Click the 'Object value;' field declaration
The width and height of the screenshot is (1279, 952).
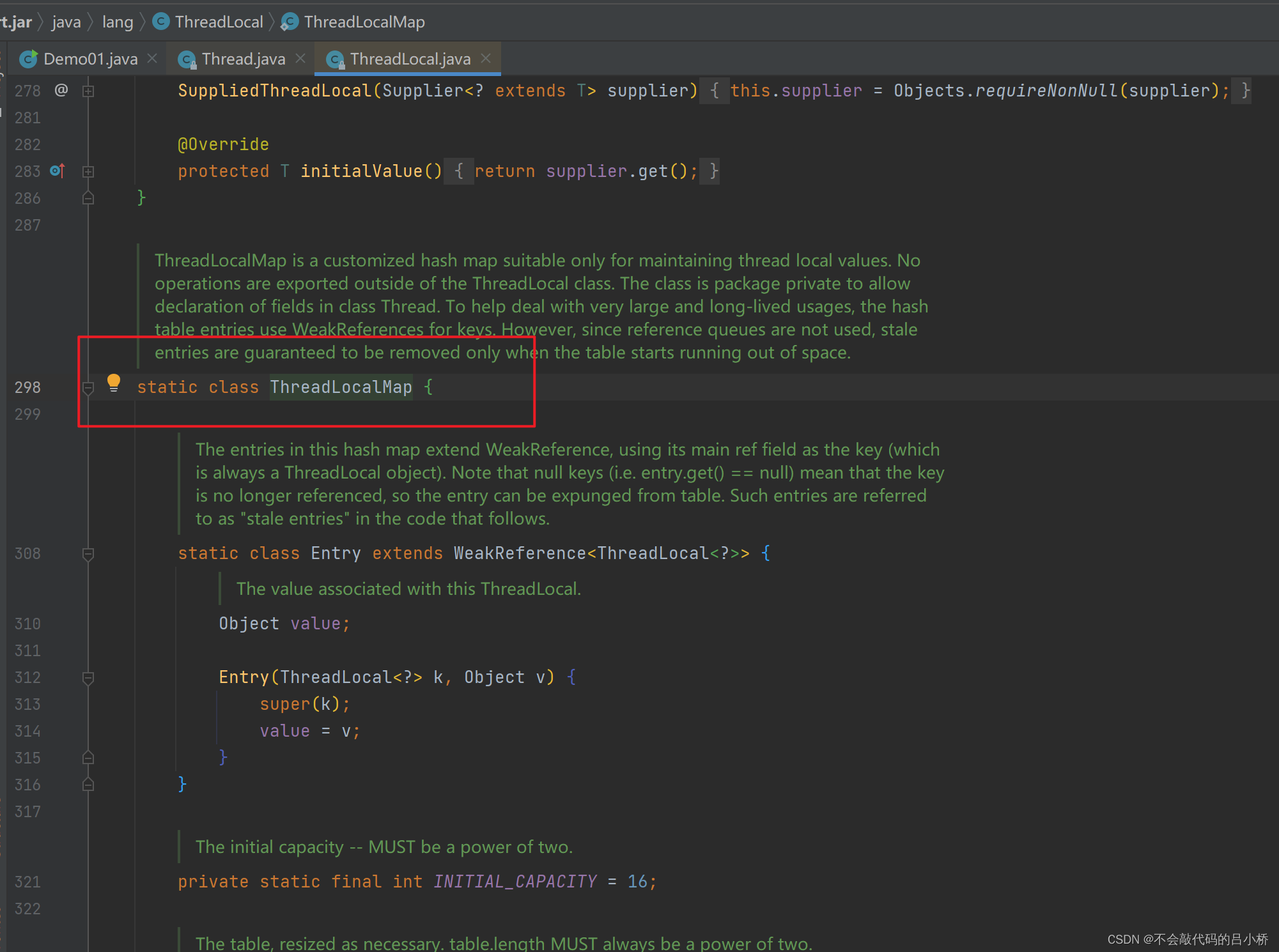[x=284, y=624]
